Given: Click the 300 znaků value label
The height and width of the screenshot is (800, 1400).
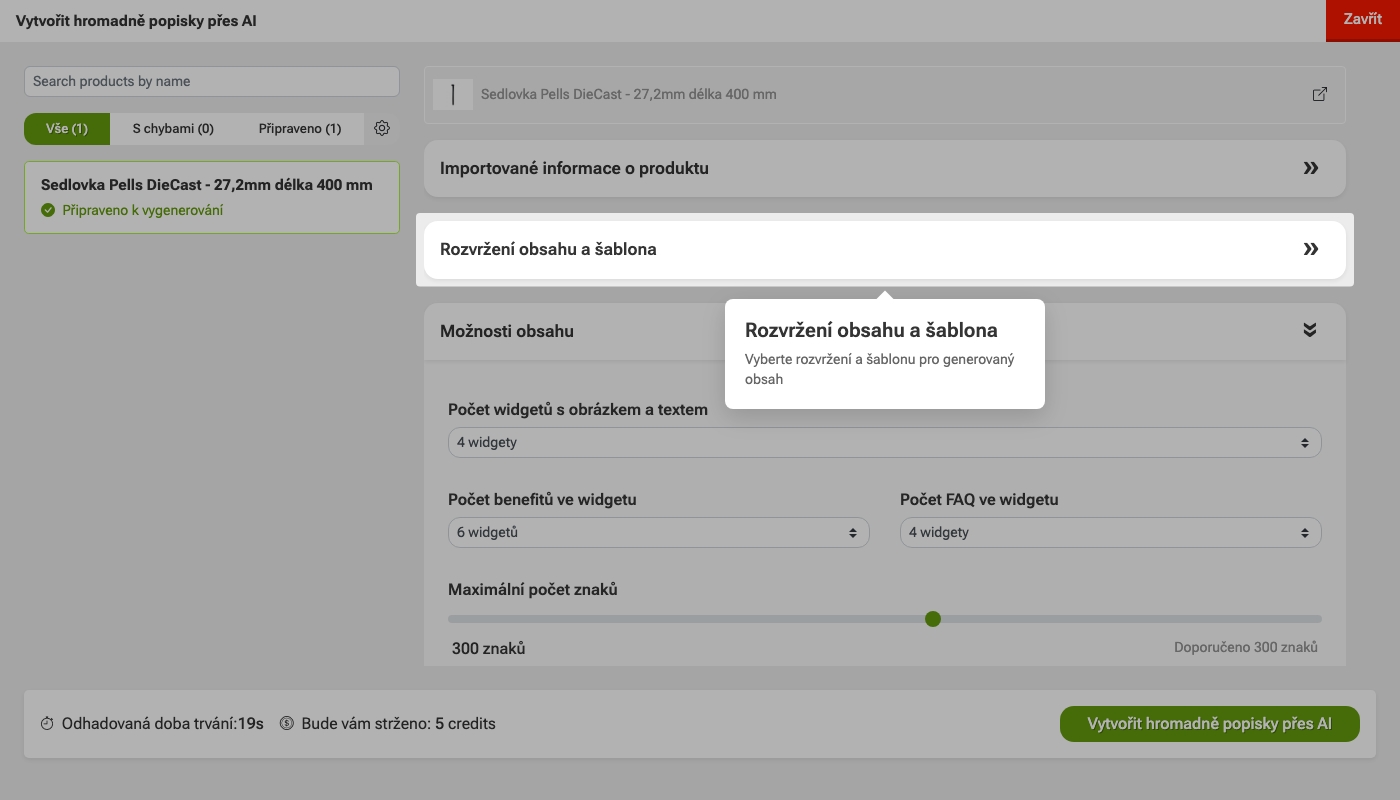Looking at the screenshot, I should tap(489, 648).
